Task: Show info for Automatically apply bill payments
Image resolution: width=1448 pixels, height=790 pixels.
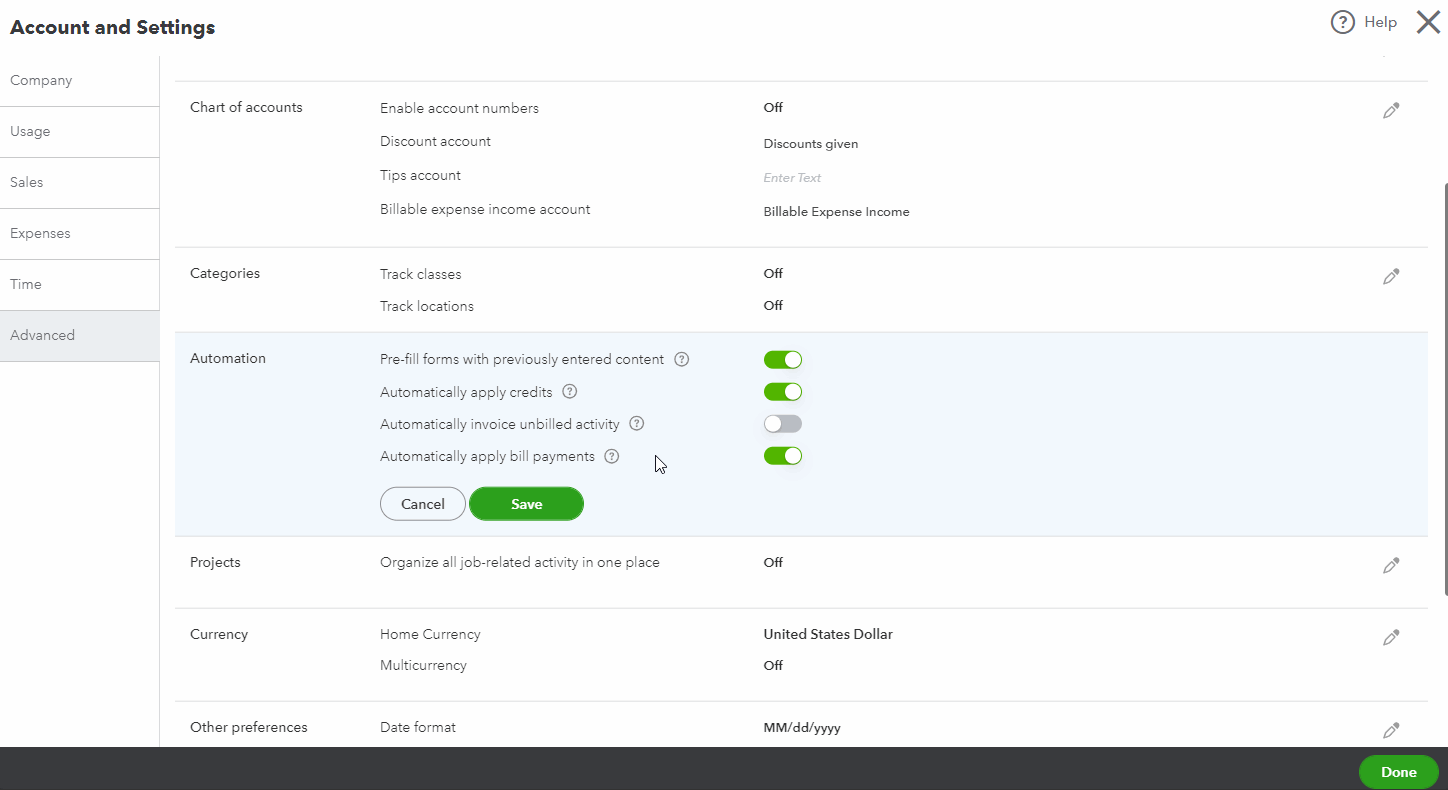Action: point(612,456)
